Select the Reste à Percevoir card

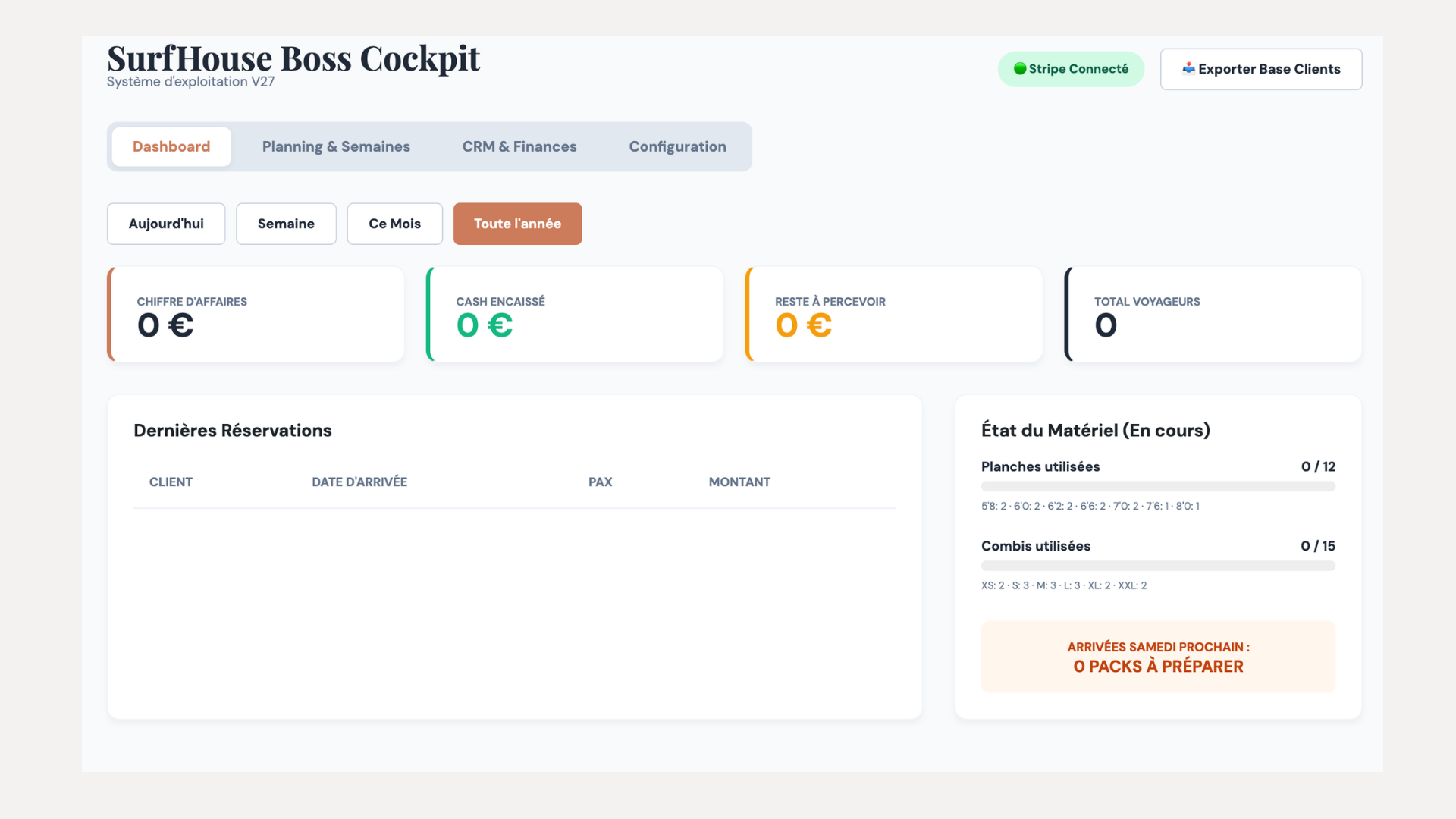894,314
